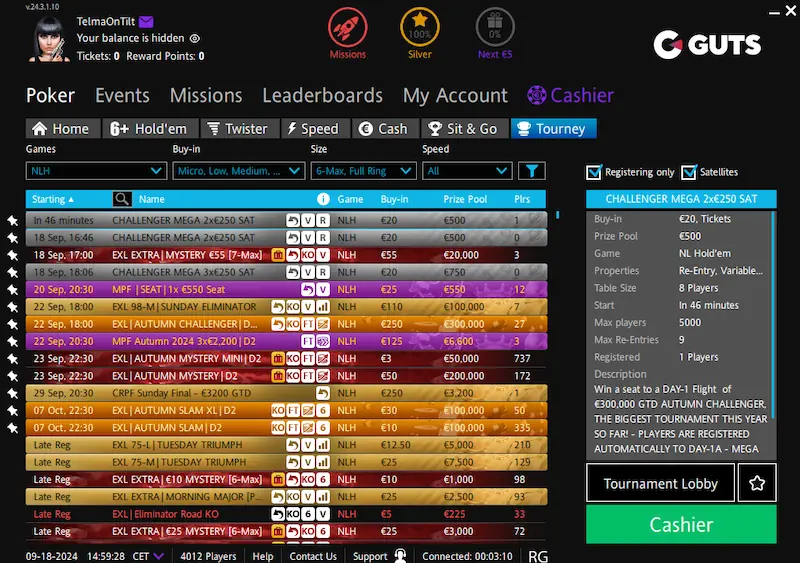Click the FT icon on MPF Autumn 2024 row

pyautogui.click(x=308, y=341)
